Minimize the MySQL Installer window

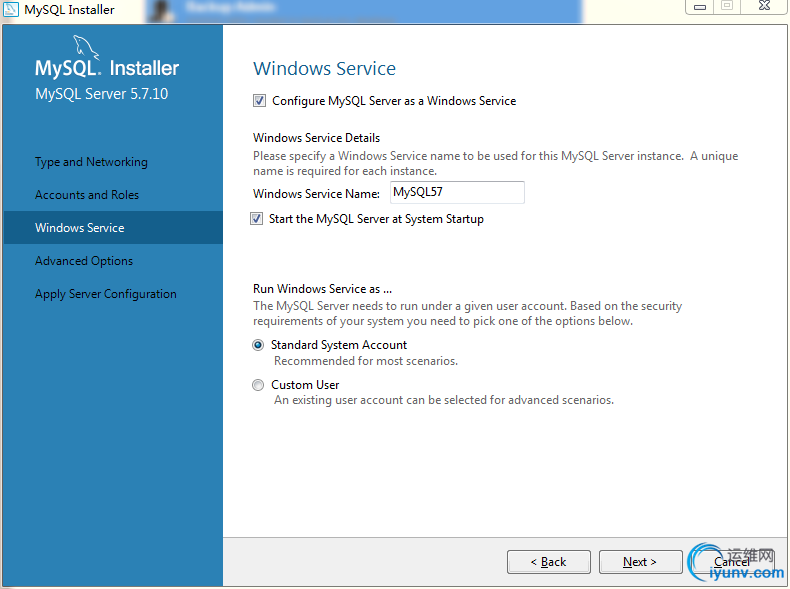click(x=699, y=7)
